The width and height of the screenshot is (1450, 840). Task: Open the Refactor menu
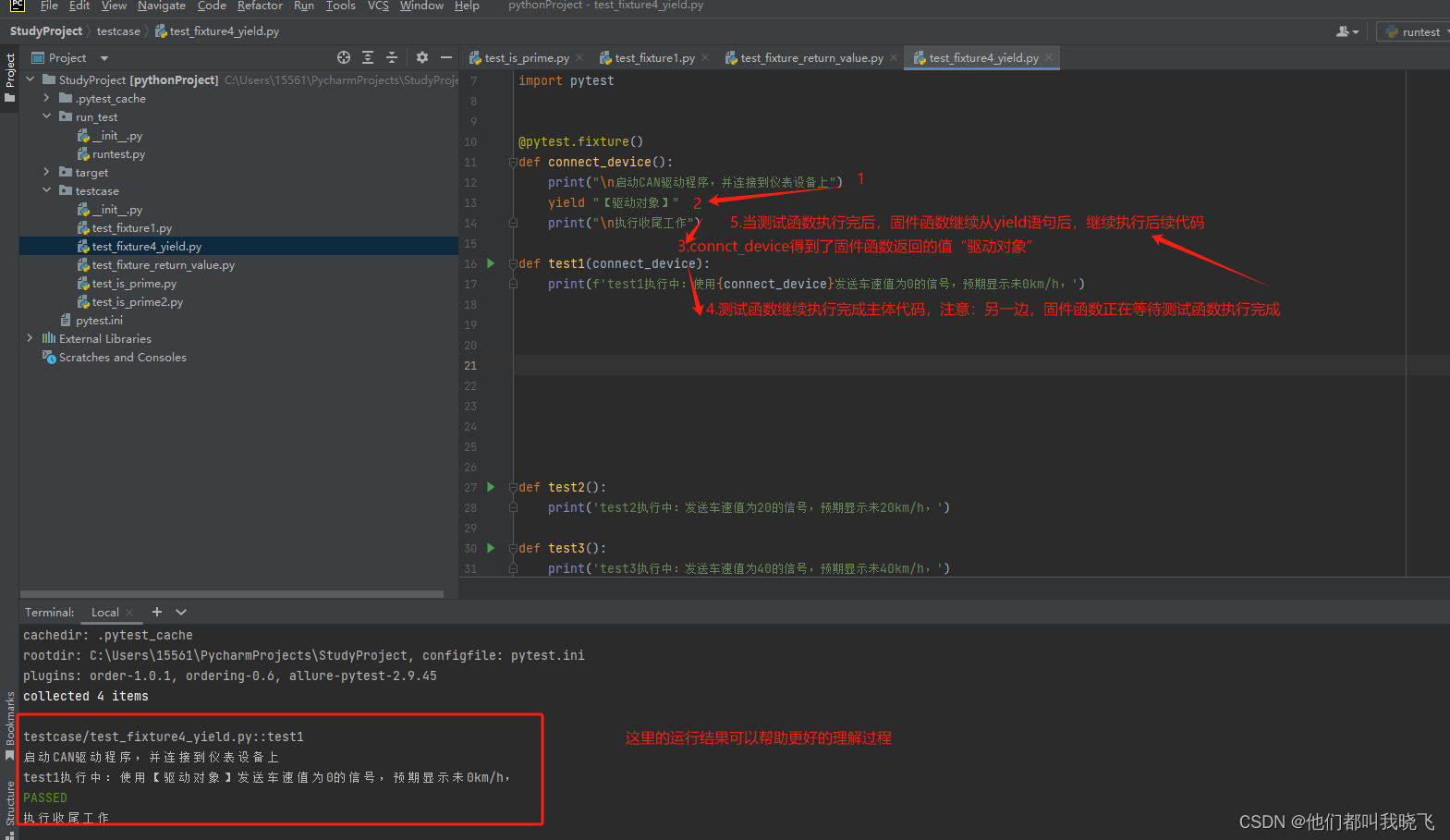click(x=260, y=6)
